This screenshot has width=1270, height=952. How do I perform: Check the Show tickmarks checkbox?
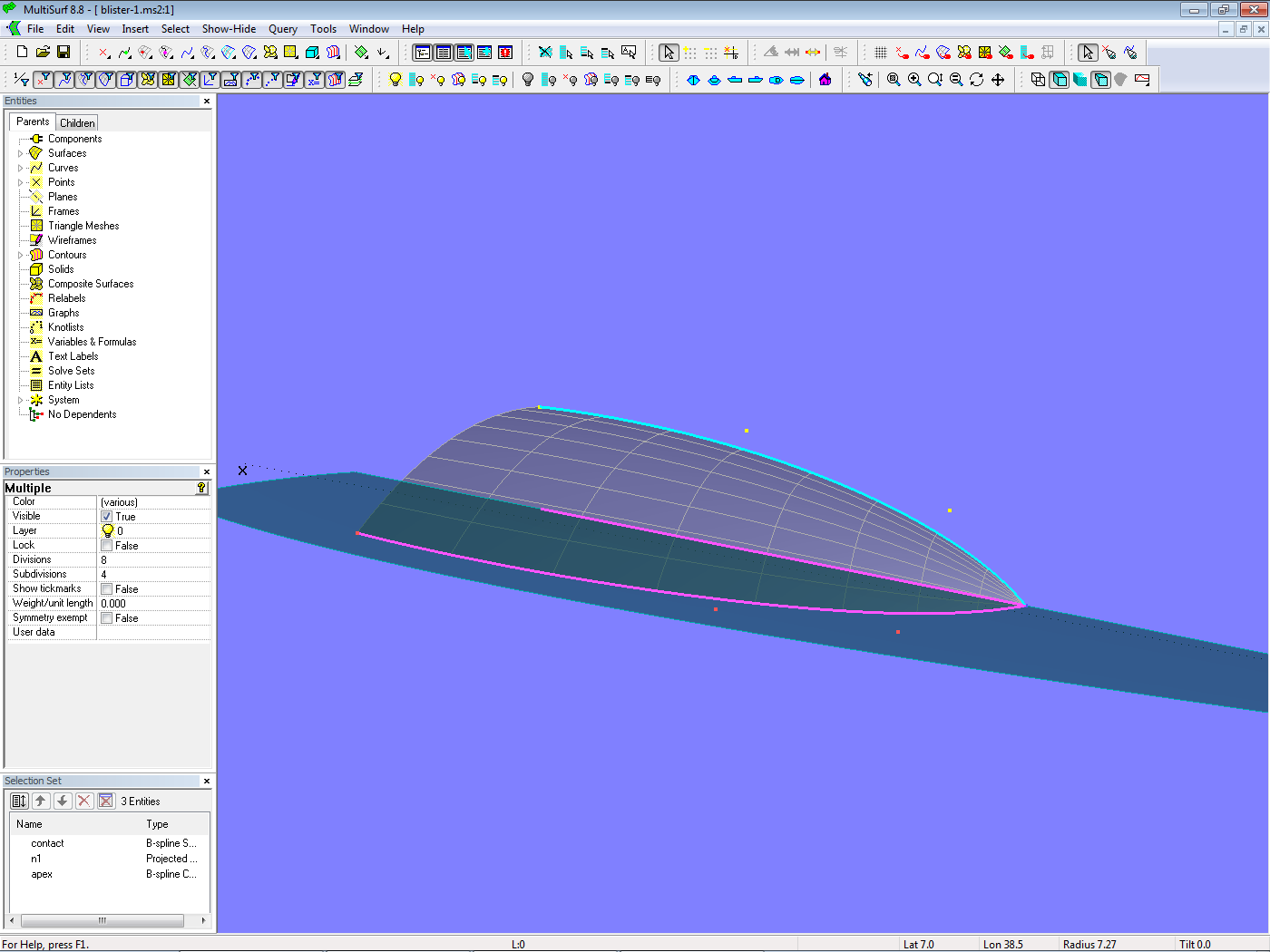pyautogui.click(x=107, y=589)
